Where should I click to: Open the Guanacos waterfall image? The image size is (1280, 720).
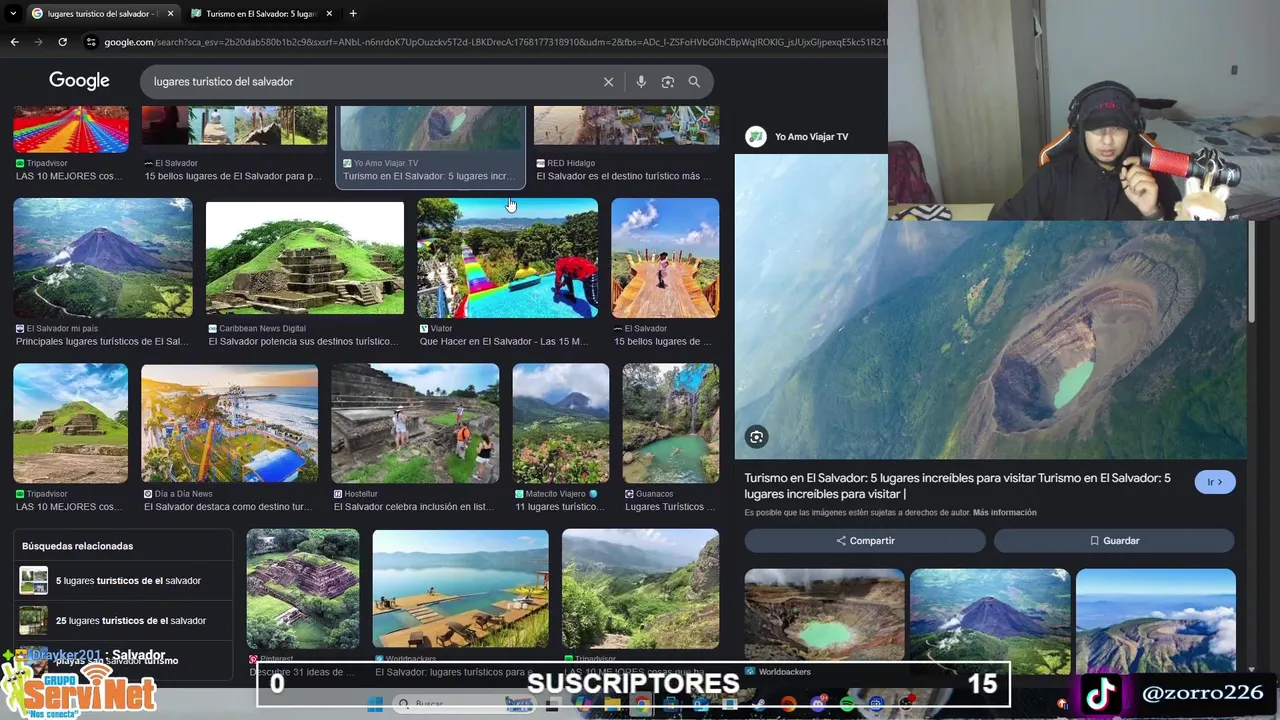click(x=670, y=423)
